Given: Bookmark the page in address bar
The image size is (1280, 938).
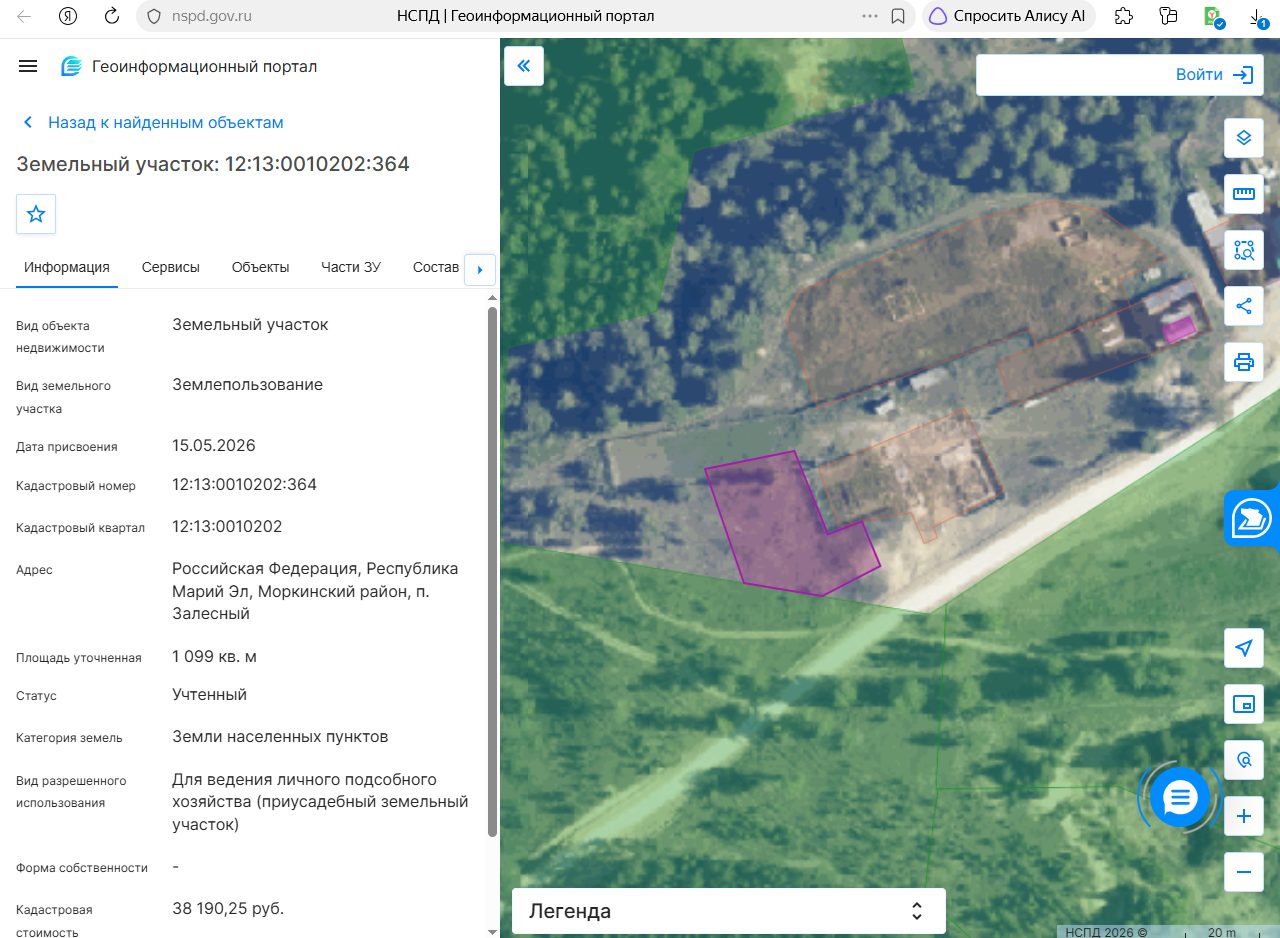Looking at the screenshot, I should [898, 16].
